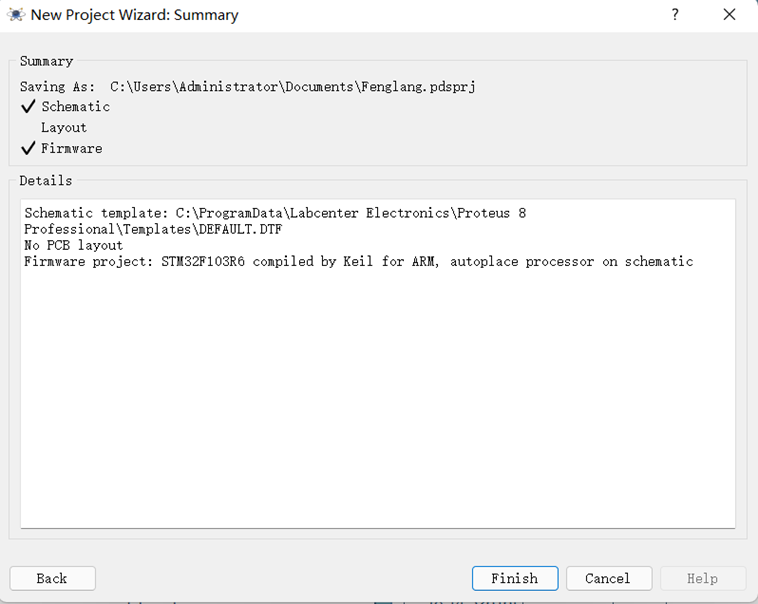This screenshot has height=604, width=758.
Task: Click the Layout item in Summary
Action: tap(64, 128)
